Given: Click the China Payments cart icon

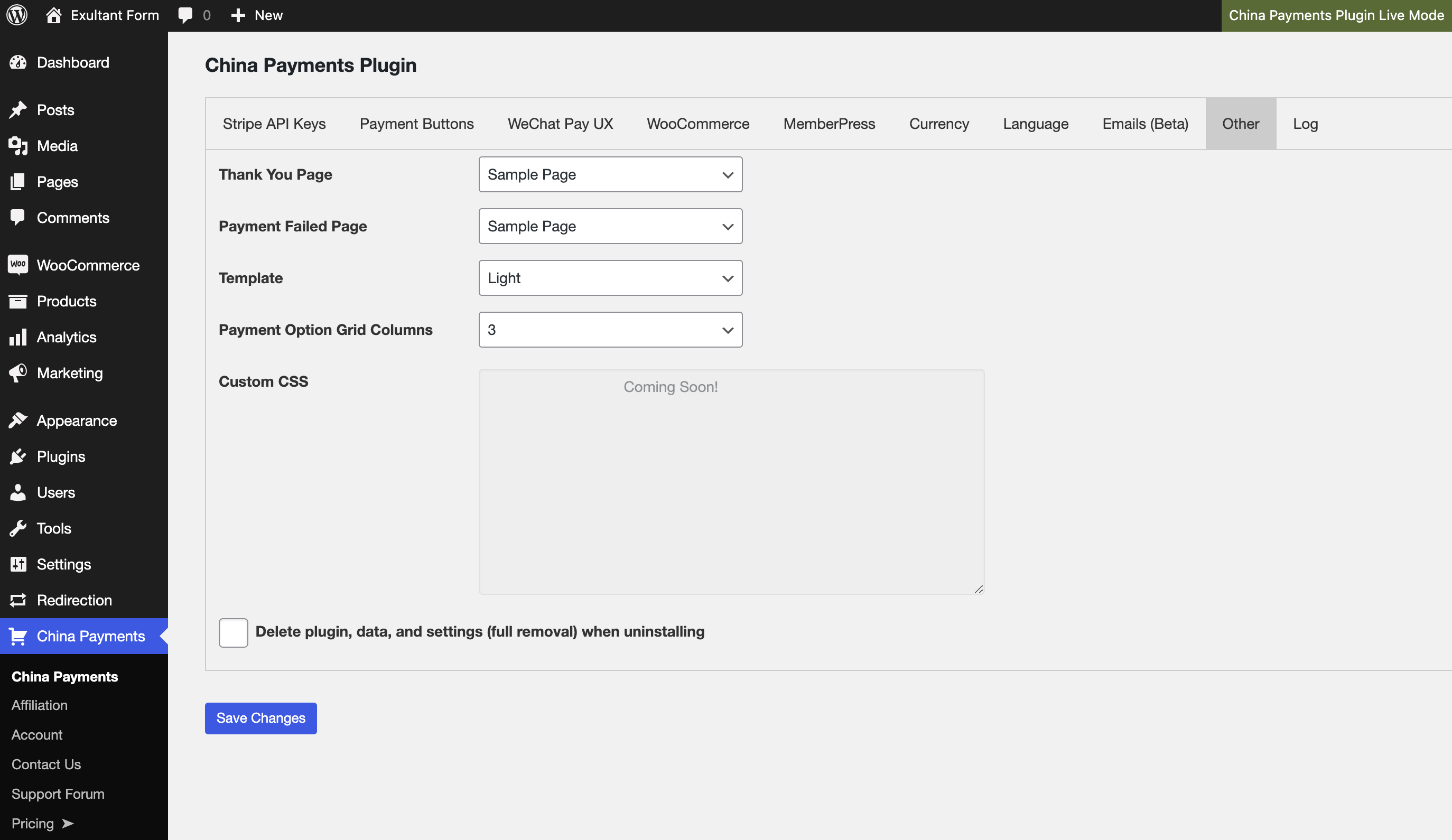Looking at the screenshot, I should click(18, 636).
